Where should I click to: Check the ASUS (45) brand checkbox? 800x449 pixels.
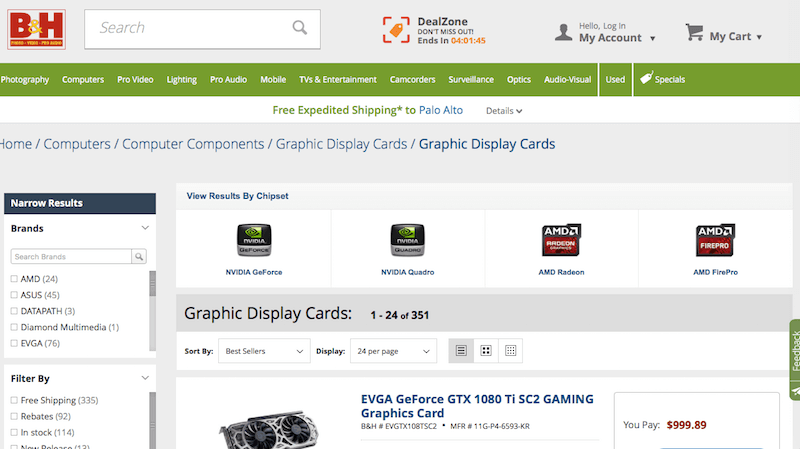14,295
